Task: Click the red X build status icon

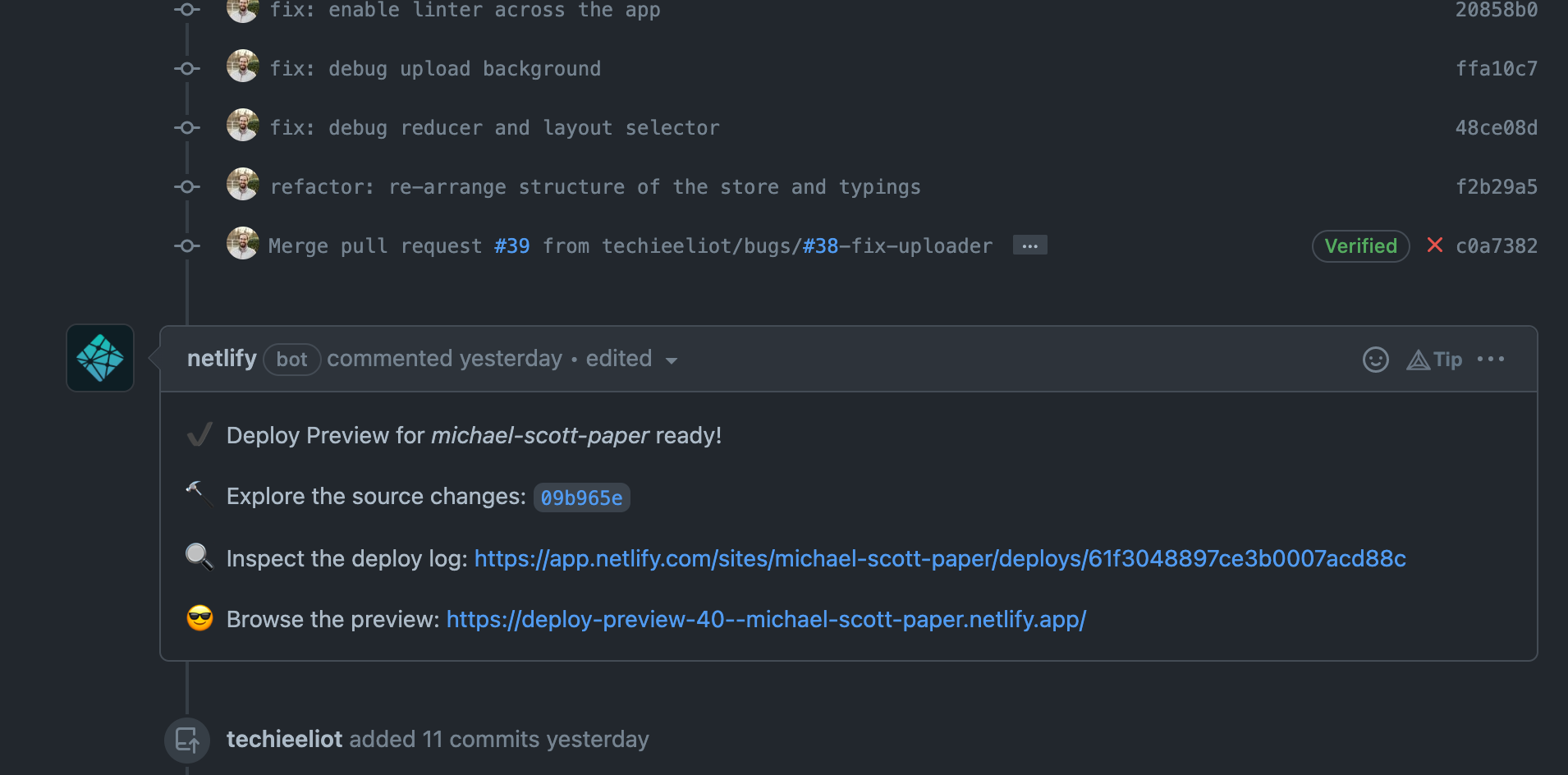Action: (x=1435, y=245)
